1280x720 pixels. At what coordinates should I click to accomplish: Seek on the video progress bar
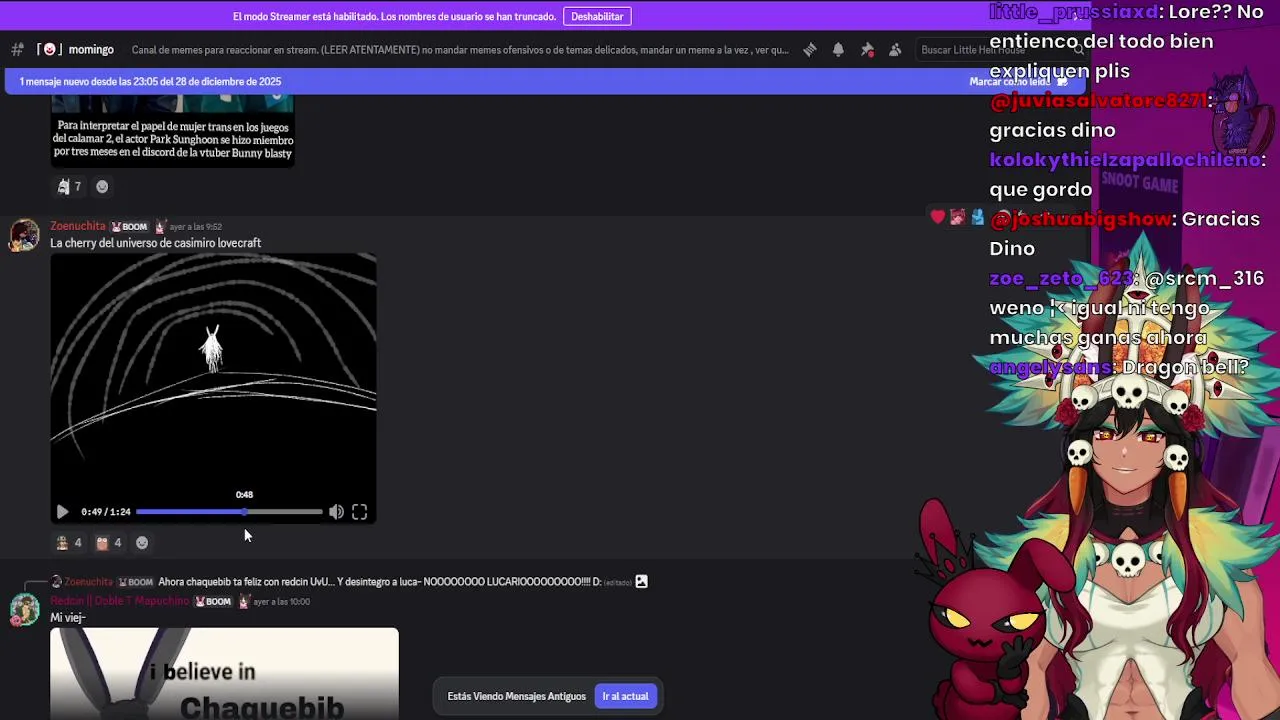point(229,512)
